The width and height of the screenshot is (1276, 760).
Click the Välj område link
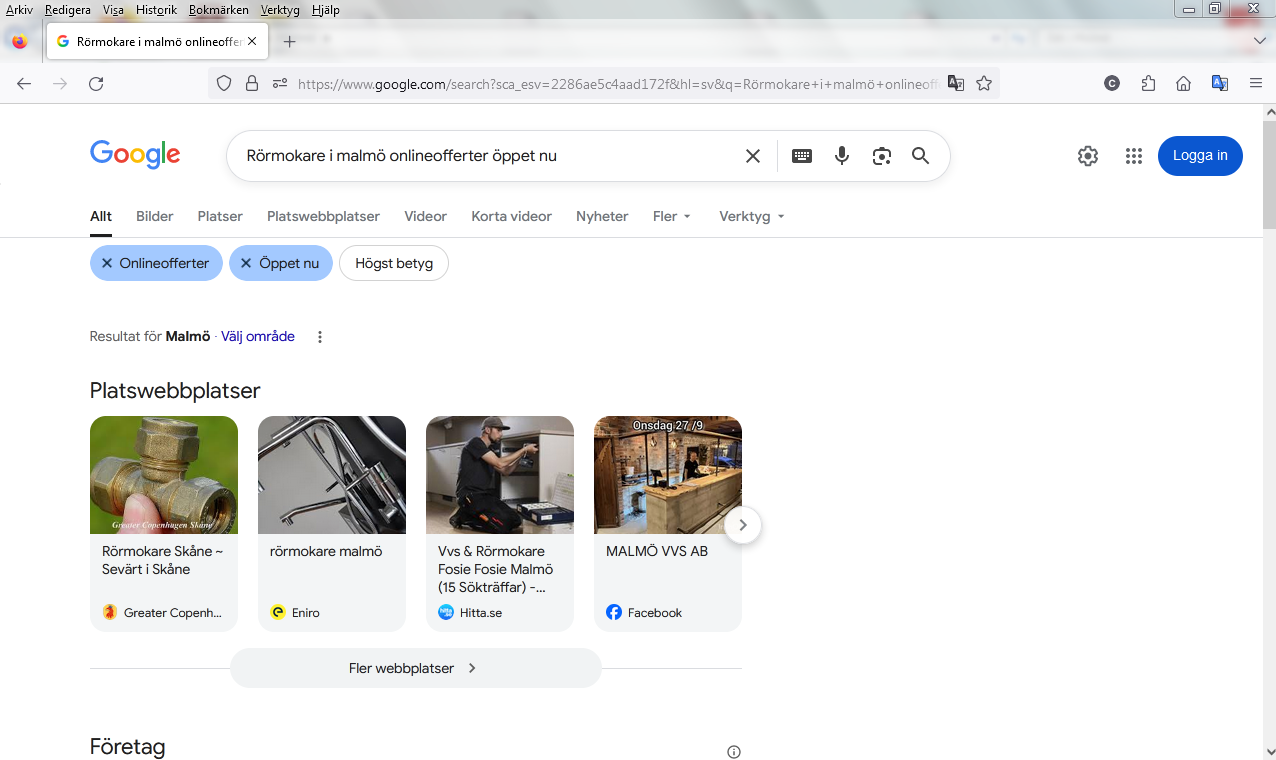coord(258,337)
